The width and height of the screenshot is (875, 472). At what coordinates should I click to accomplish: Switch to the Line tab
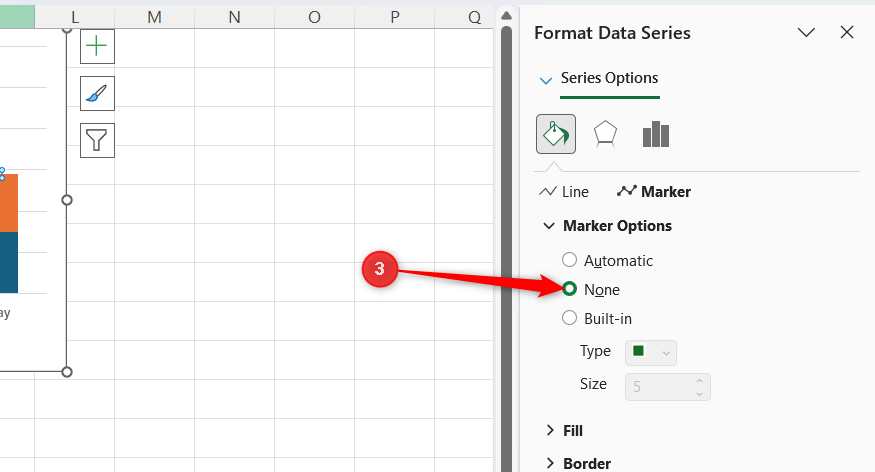[564, 192]
